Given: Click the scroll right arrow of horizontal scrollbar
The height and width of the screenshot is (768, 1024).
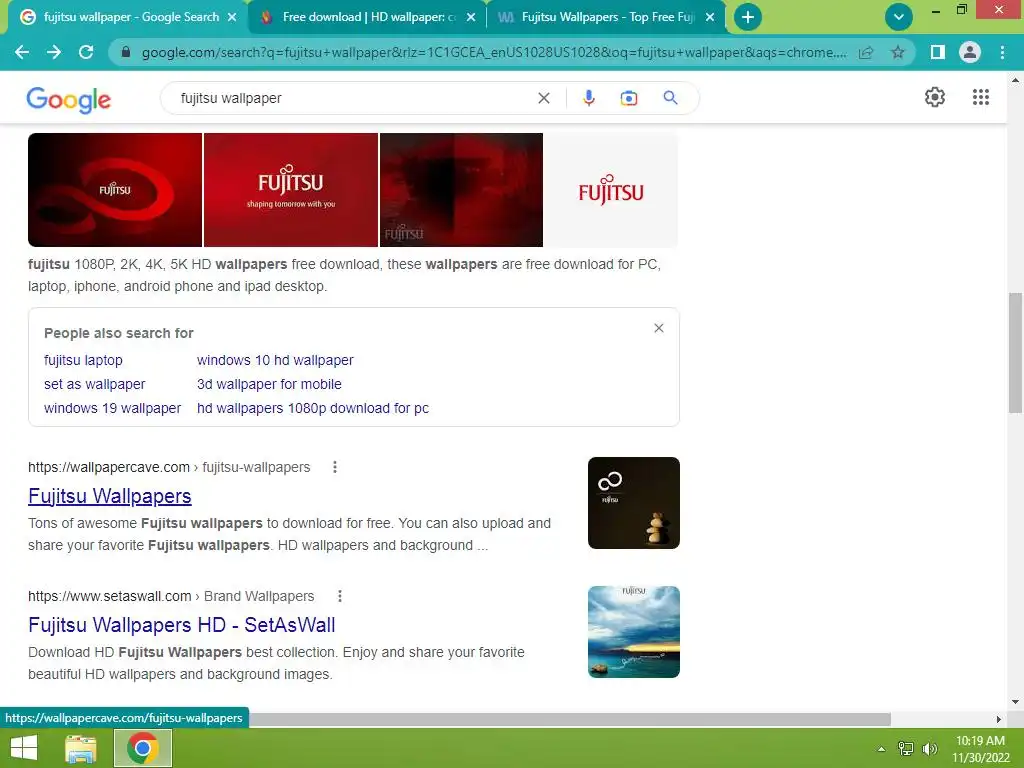Looking at the screenshot, I should pyautogui.click(x=999, y=719).
